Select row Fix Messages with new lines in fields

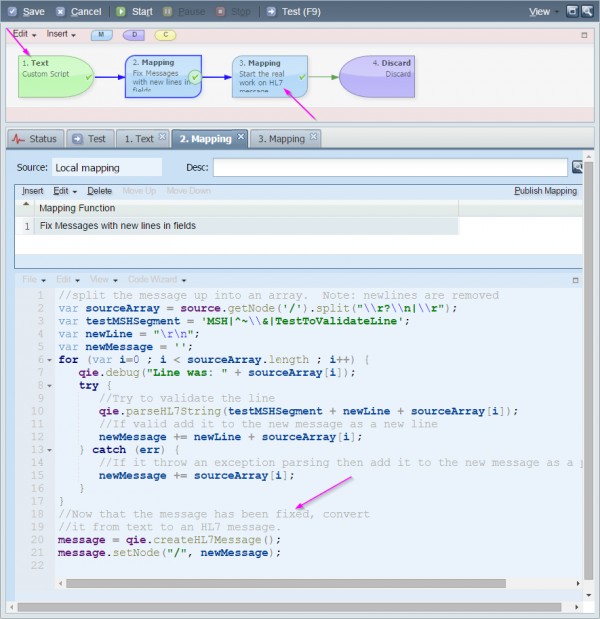coord(237,226)
